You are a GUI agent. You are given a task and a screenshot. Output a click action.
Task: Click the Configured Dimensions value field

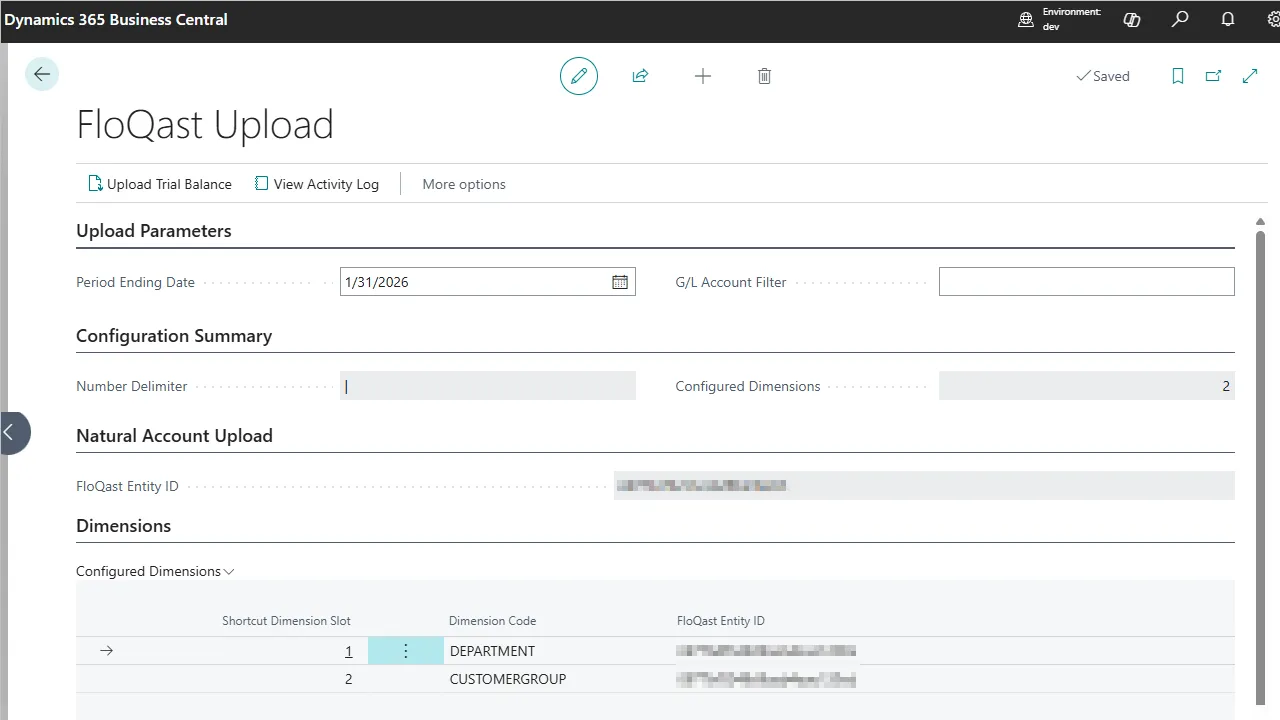tap(1087, 386)
